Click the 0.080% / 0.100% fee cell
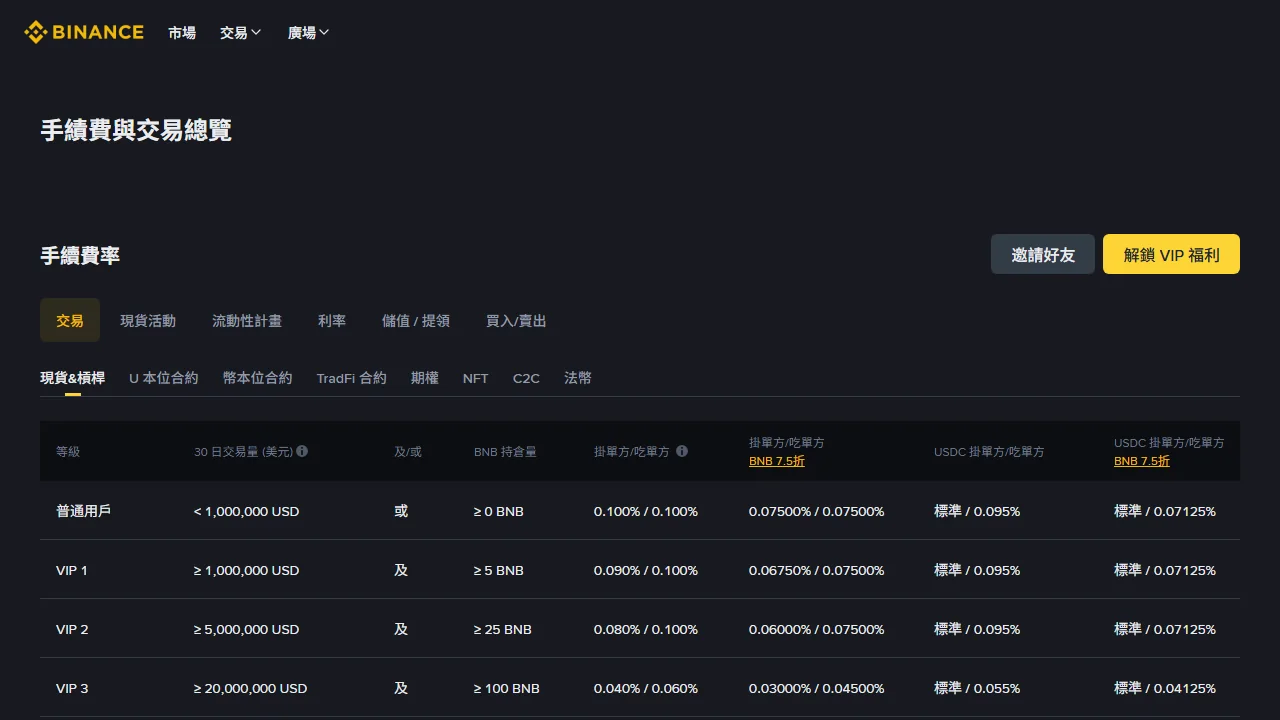Viewport: 1280px width, 720px height. tap(646, 629)
